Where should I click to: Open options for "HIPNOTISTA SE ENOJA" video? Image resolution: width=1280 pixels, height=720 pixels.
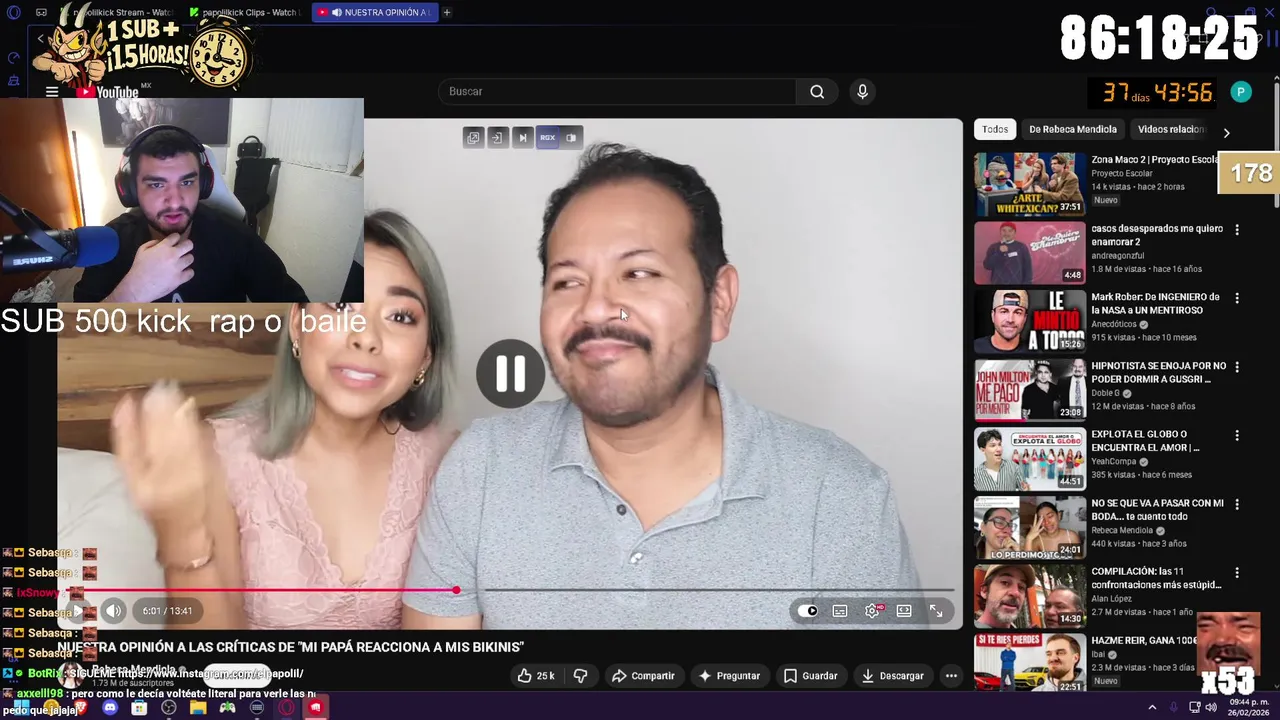tap(1237, 367)
